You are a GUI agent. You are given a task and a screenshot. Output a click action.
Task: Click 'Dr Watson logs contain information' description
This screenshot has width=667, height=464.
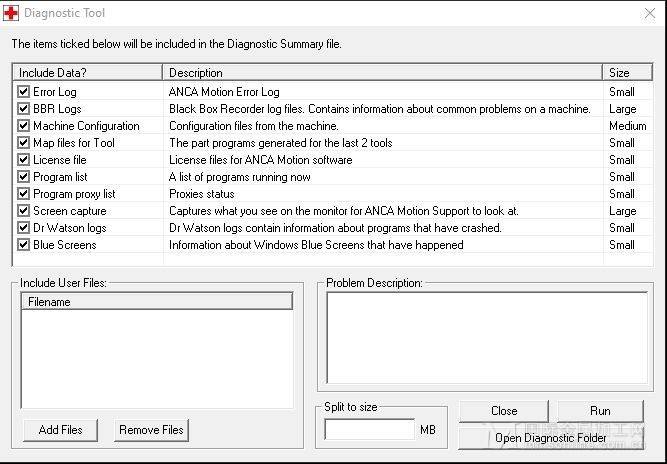click(335, 228)
